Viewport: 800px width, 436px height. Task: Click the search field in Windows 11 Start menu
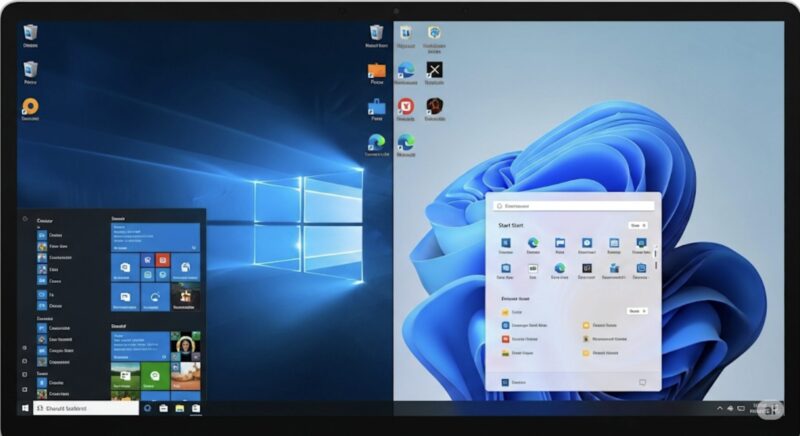coord(574,206)
